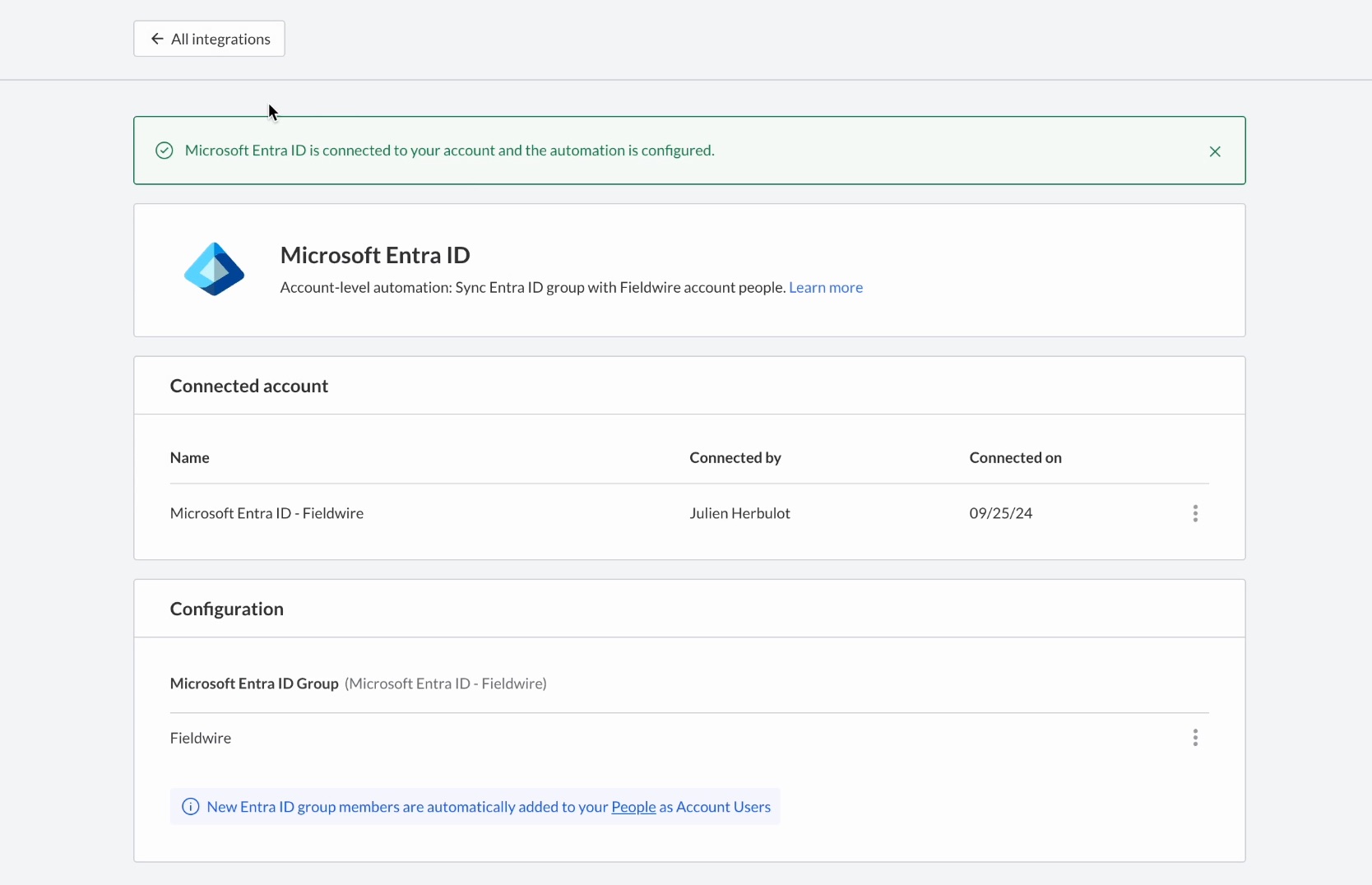The image size is (1372, 885).
Task: Click the Microsoft Entra ID Group label
Action: (254, 683)
